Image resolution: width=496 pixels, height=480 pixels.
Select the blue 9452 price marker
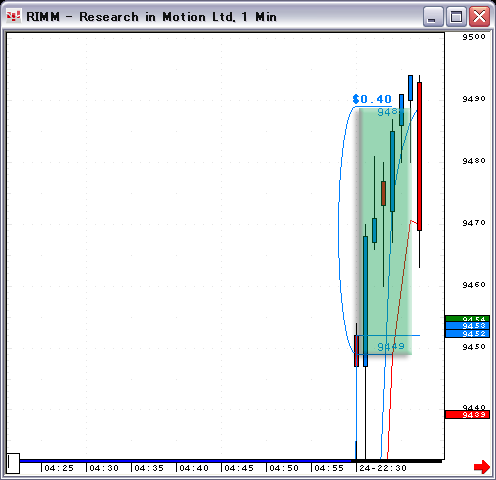(467, 334)
